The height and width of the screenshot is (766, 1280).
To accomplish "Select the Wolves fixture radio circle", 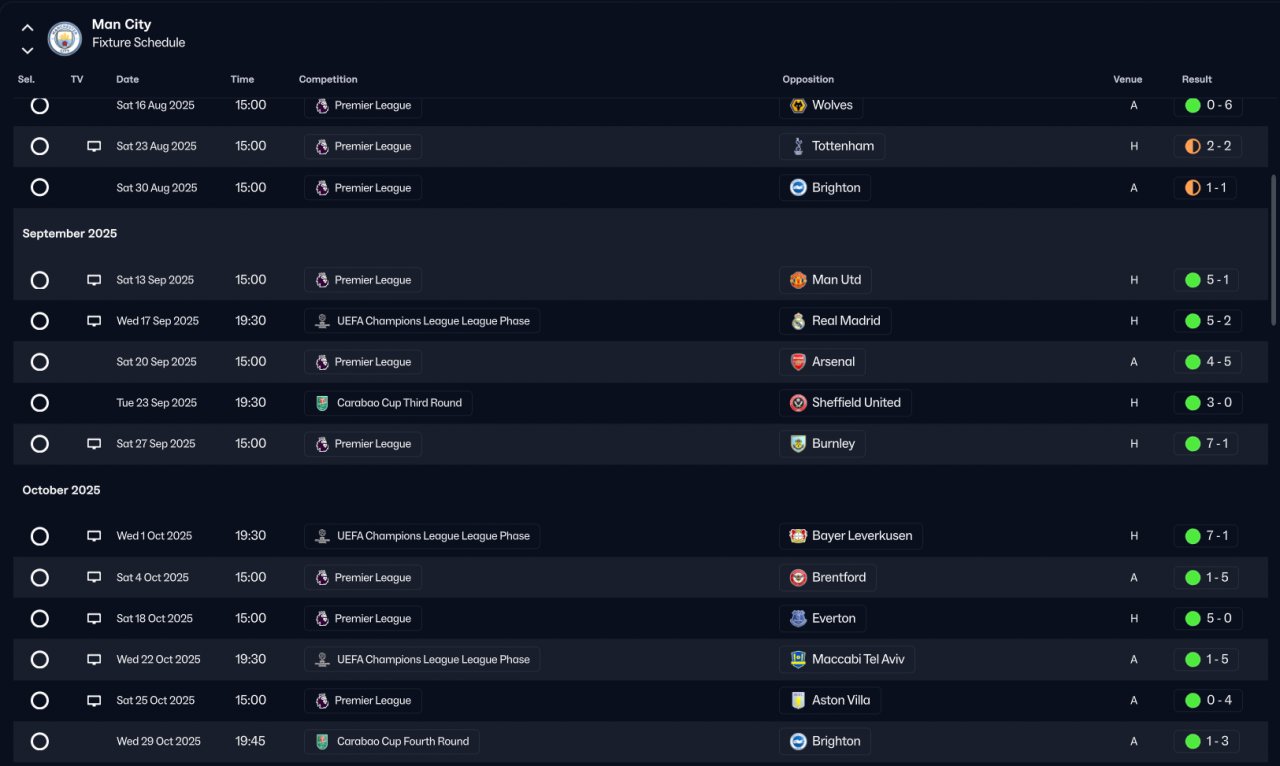I will pyautogui.click(x=39, y=105).
